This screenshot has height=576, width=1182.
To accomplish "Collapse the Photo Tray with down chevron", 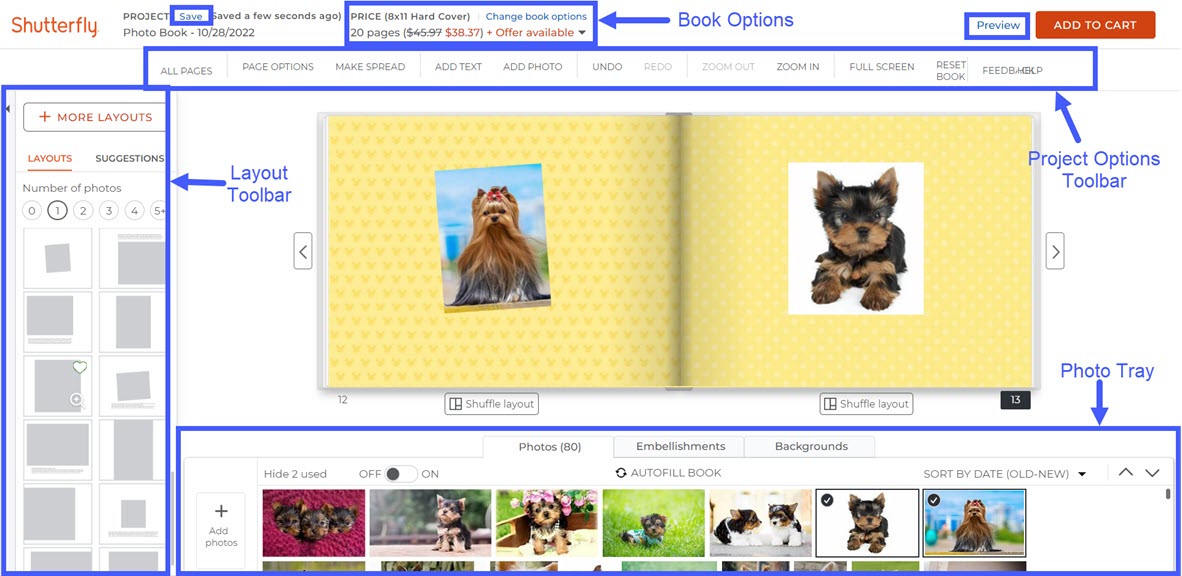I will [1152, 472].
